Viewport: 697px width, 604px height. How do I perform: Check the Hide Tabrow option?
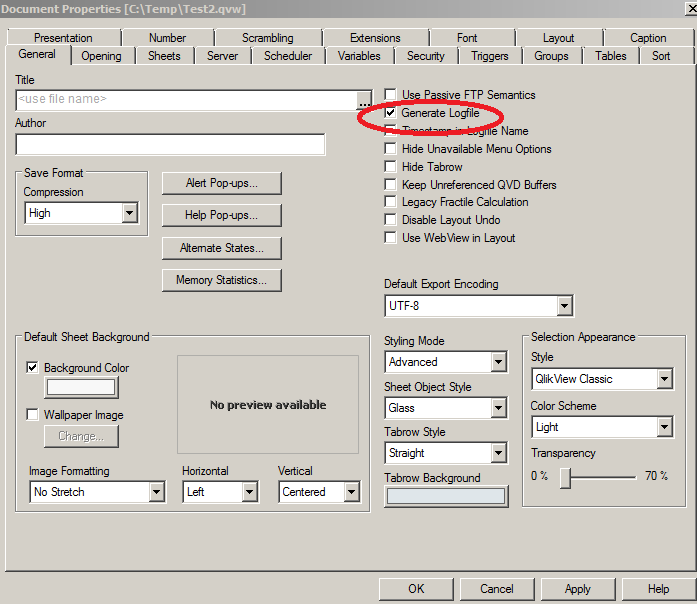point(390,167)
